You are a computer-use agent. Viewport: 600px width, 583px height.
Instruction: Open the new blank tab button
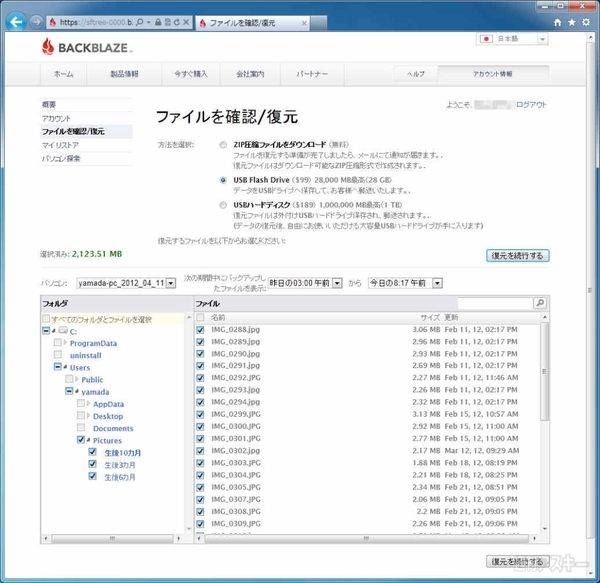318,23
